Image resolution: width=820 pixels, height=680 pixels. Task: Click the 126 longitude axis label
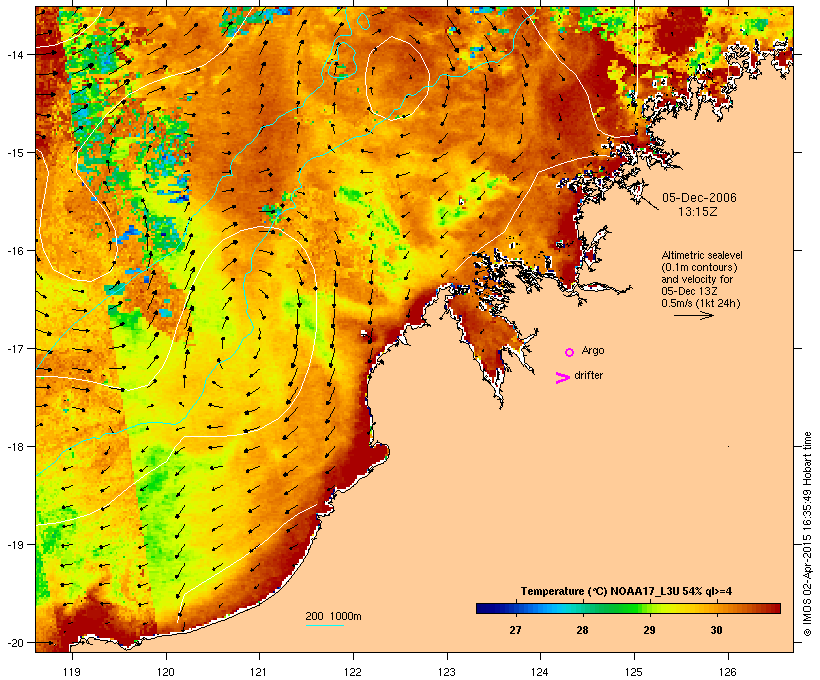727,672
